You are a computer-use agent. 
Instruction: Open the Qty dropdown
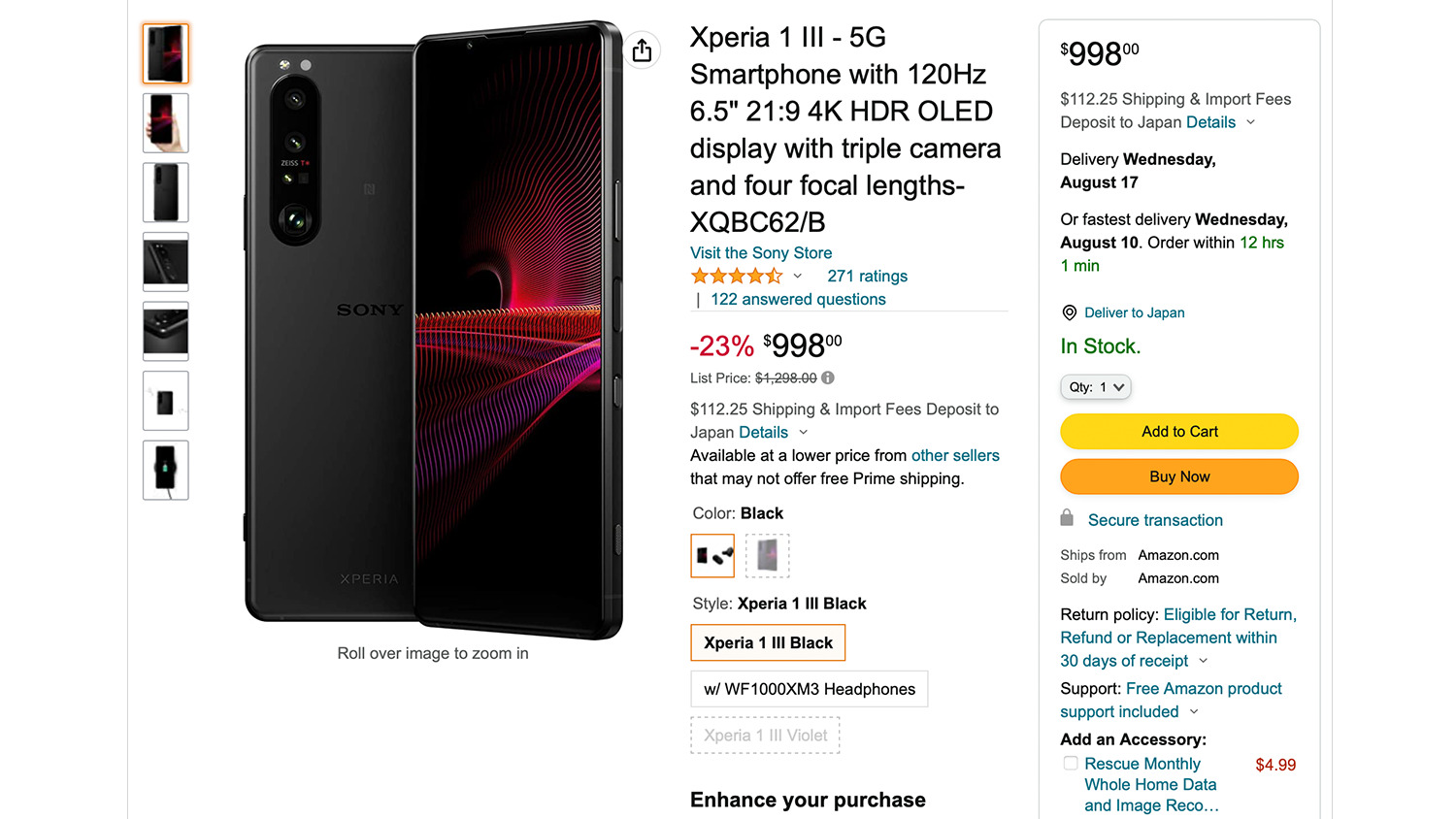pos(1096,387)
